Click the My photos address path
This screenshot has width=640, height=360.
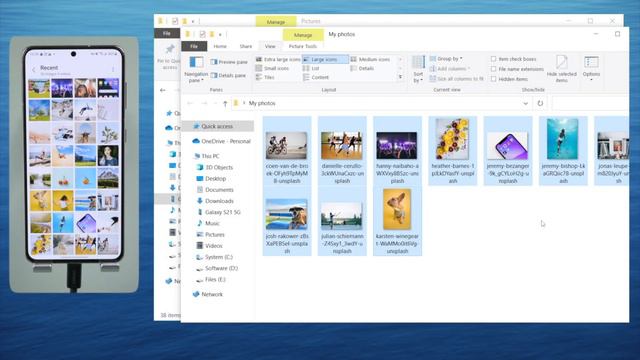(262, 104)
